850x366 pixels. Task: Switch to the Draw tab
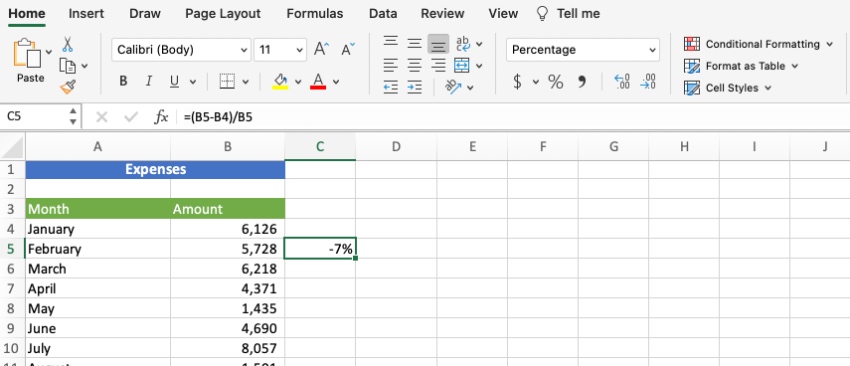pyautogui.click(x=144, y=14)
